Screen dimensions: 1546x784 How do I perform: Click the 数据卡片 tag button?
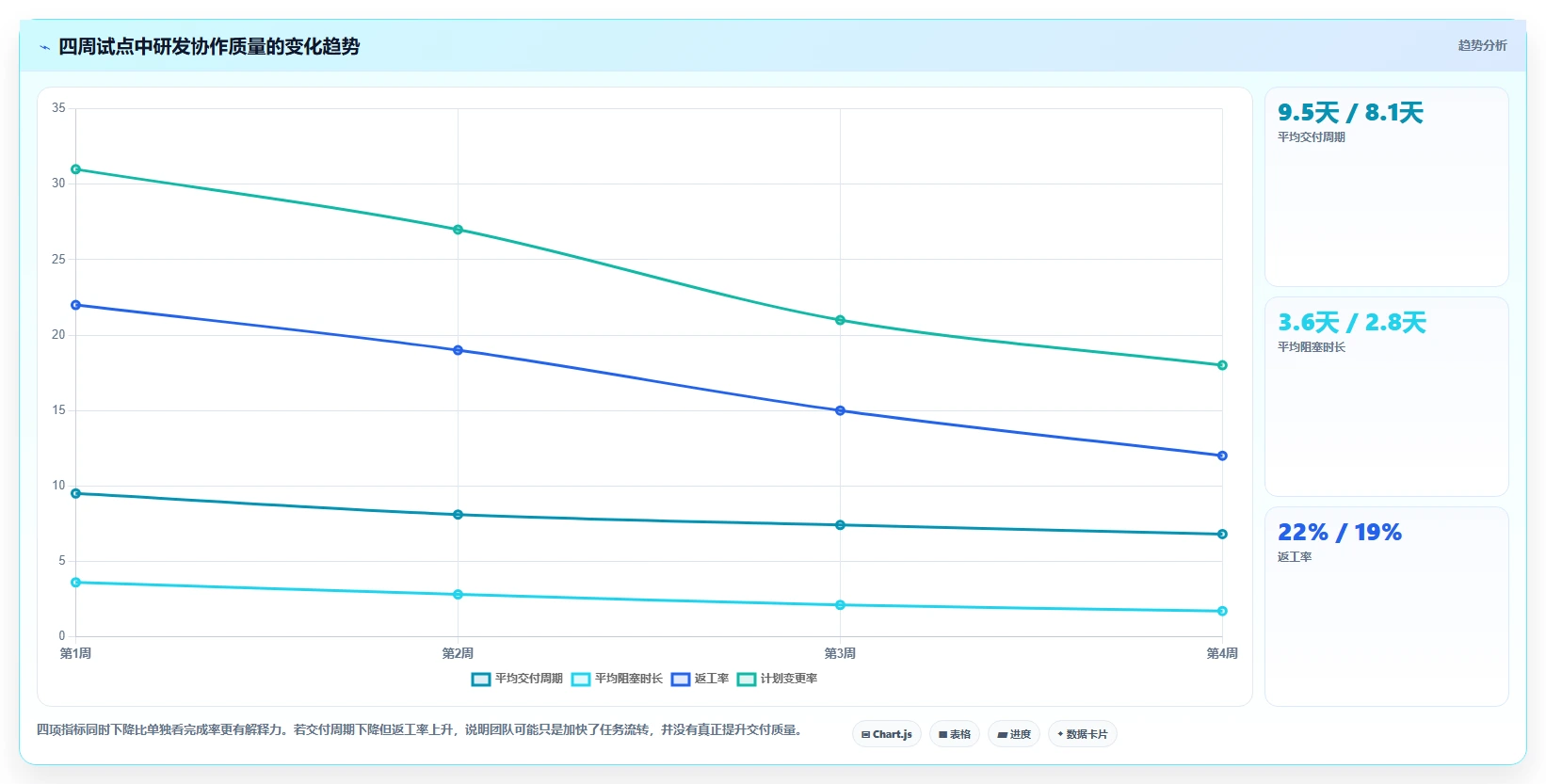coord(1083,734)
